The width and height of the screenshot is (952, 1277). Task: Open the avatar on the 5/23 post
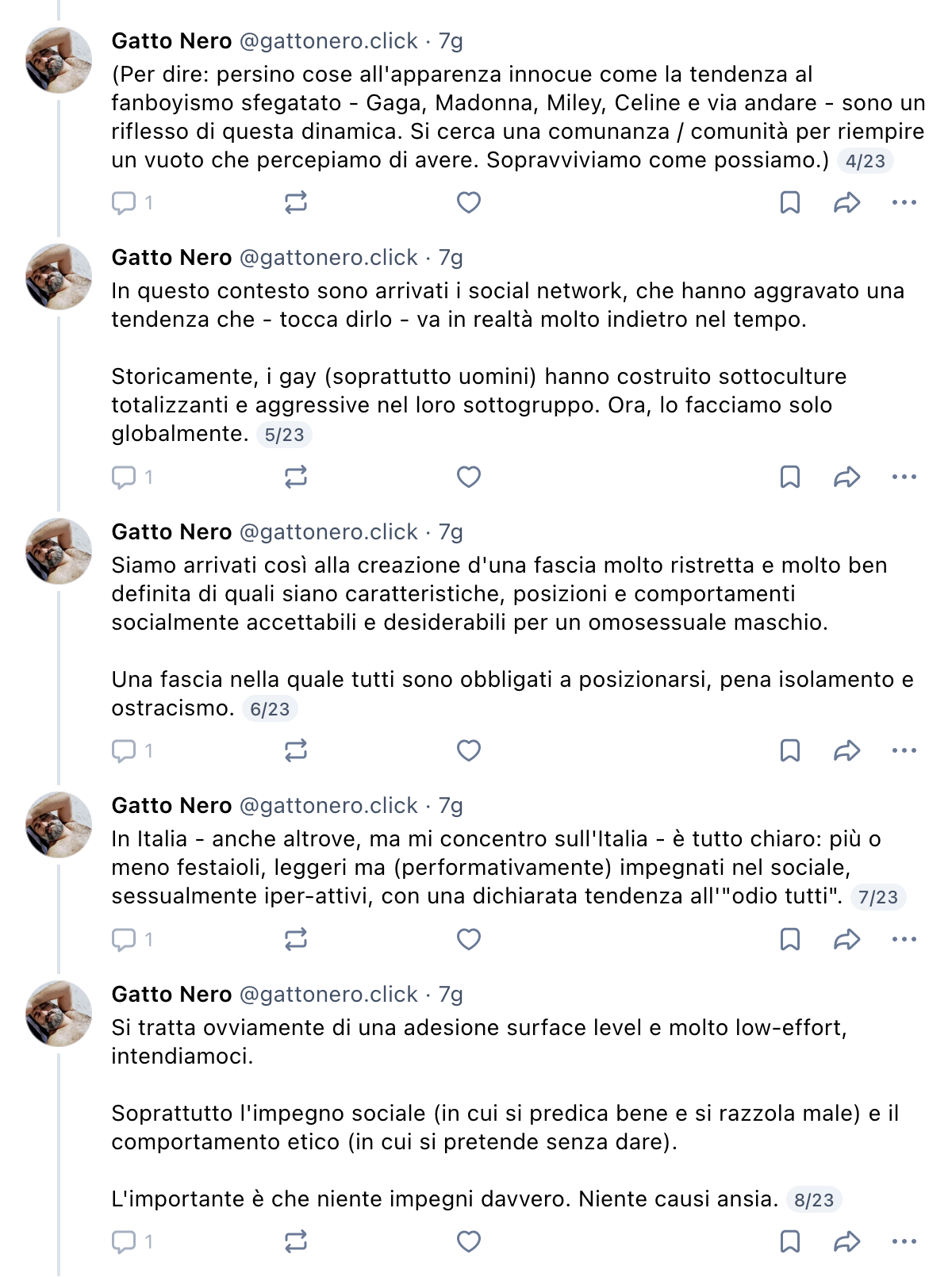point(59,277)
